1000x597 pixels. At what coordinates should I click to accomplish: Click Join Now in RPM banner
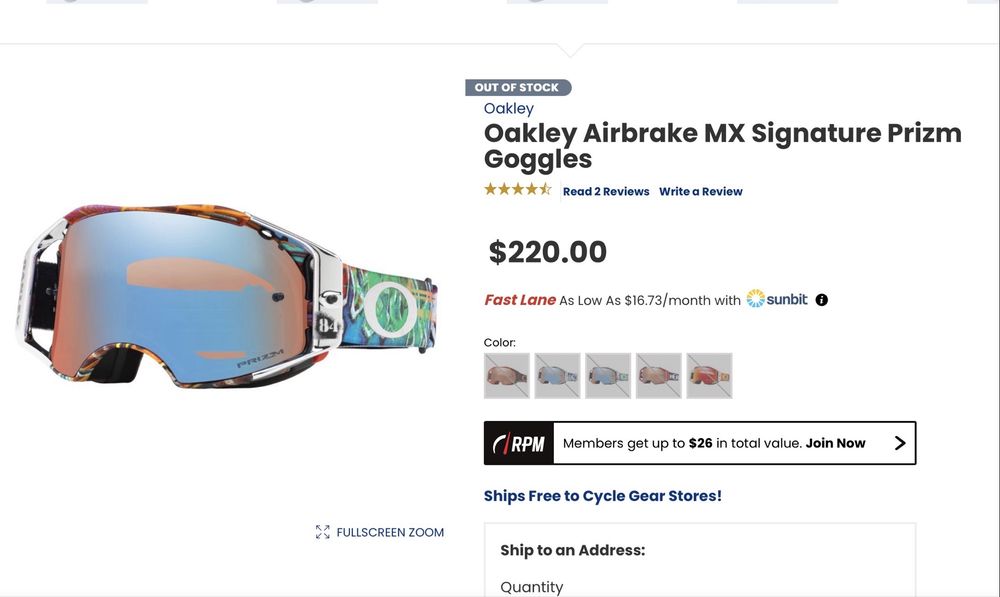coord(836,443)
